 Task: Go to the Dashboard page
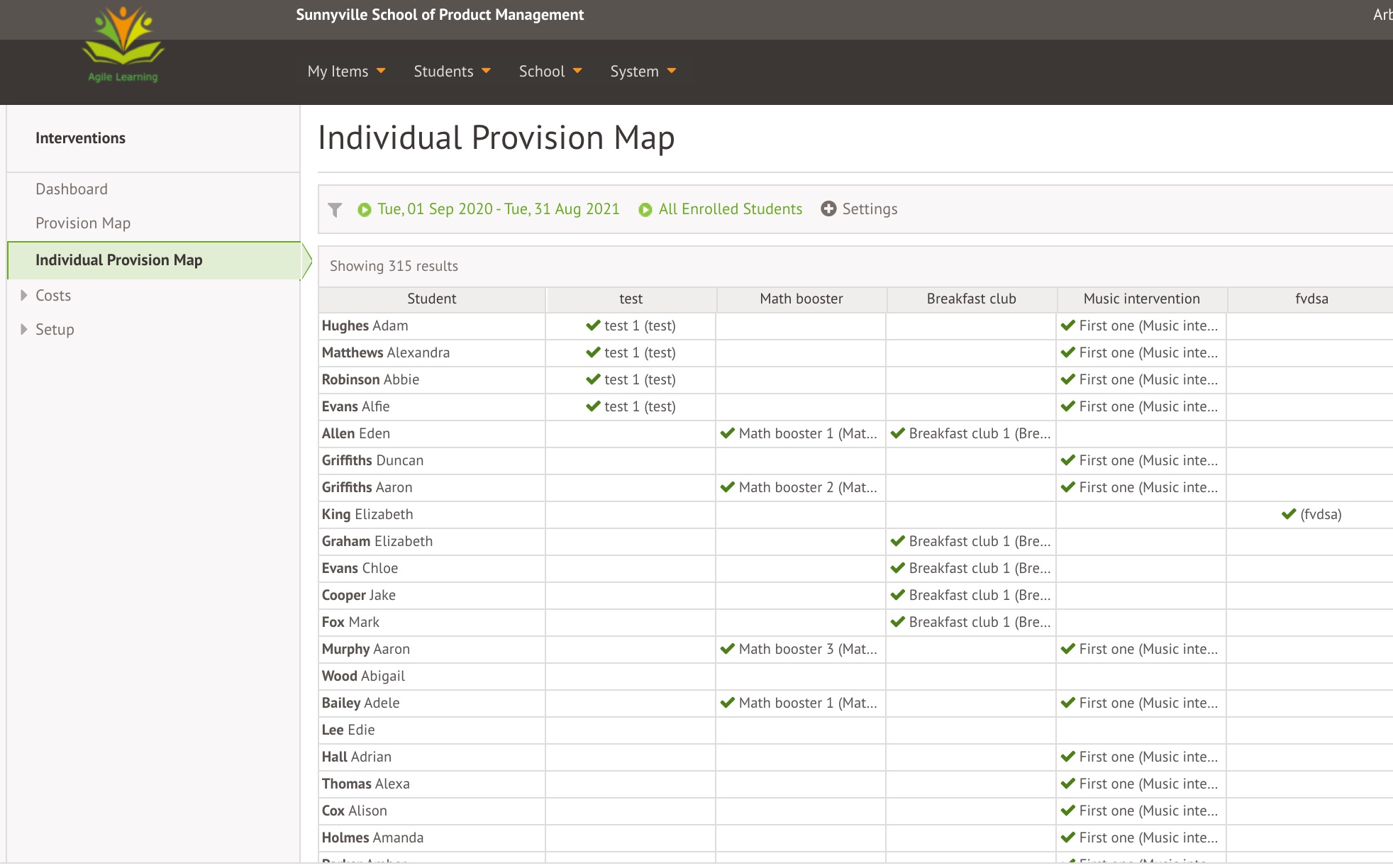tap(72, 189)
